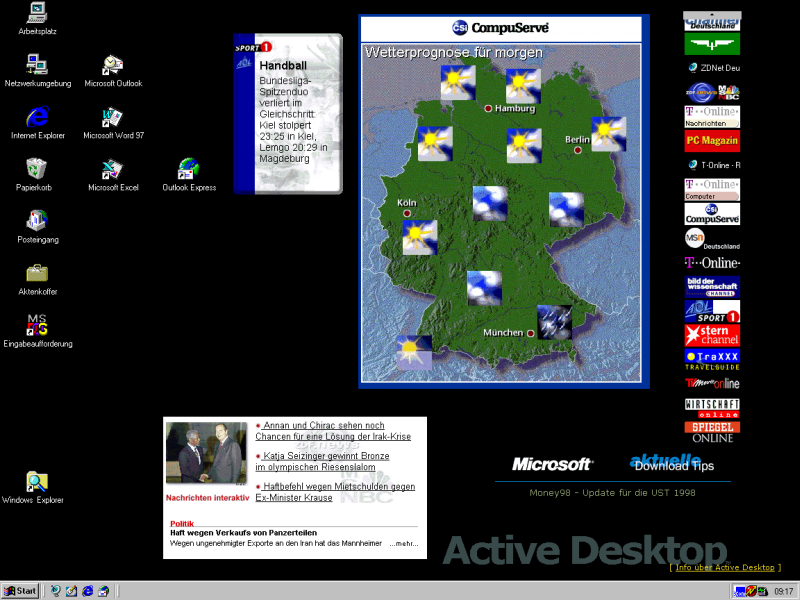Click Köln city label on weather map
Viewport: 800px width, 600px height.
407,203
